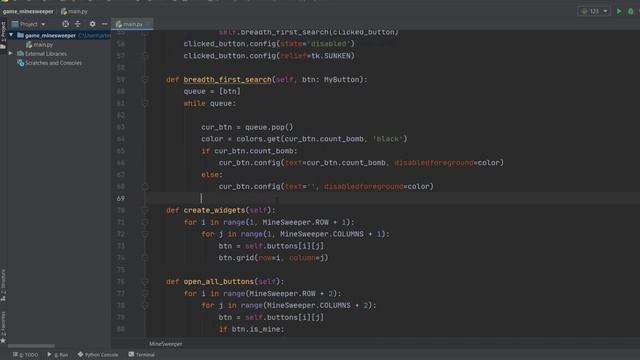
Task: Click main.py in the navigation breadcrumb
Action: point(74,11)
